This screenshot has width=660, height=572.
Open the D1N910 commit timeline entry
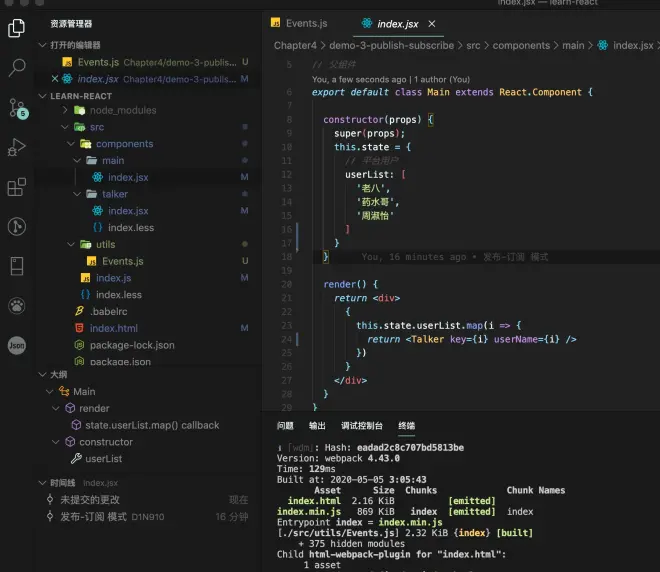click(147, 516)
